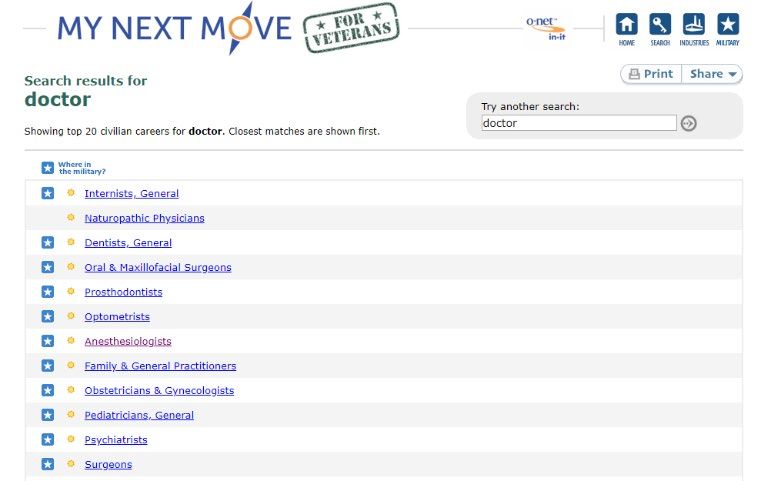771x481 pixels.
Task: Open the Oral & Maxillofacial Surgeons link
Action: click(158, 267)
